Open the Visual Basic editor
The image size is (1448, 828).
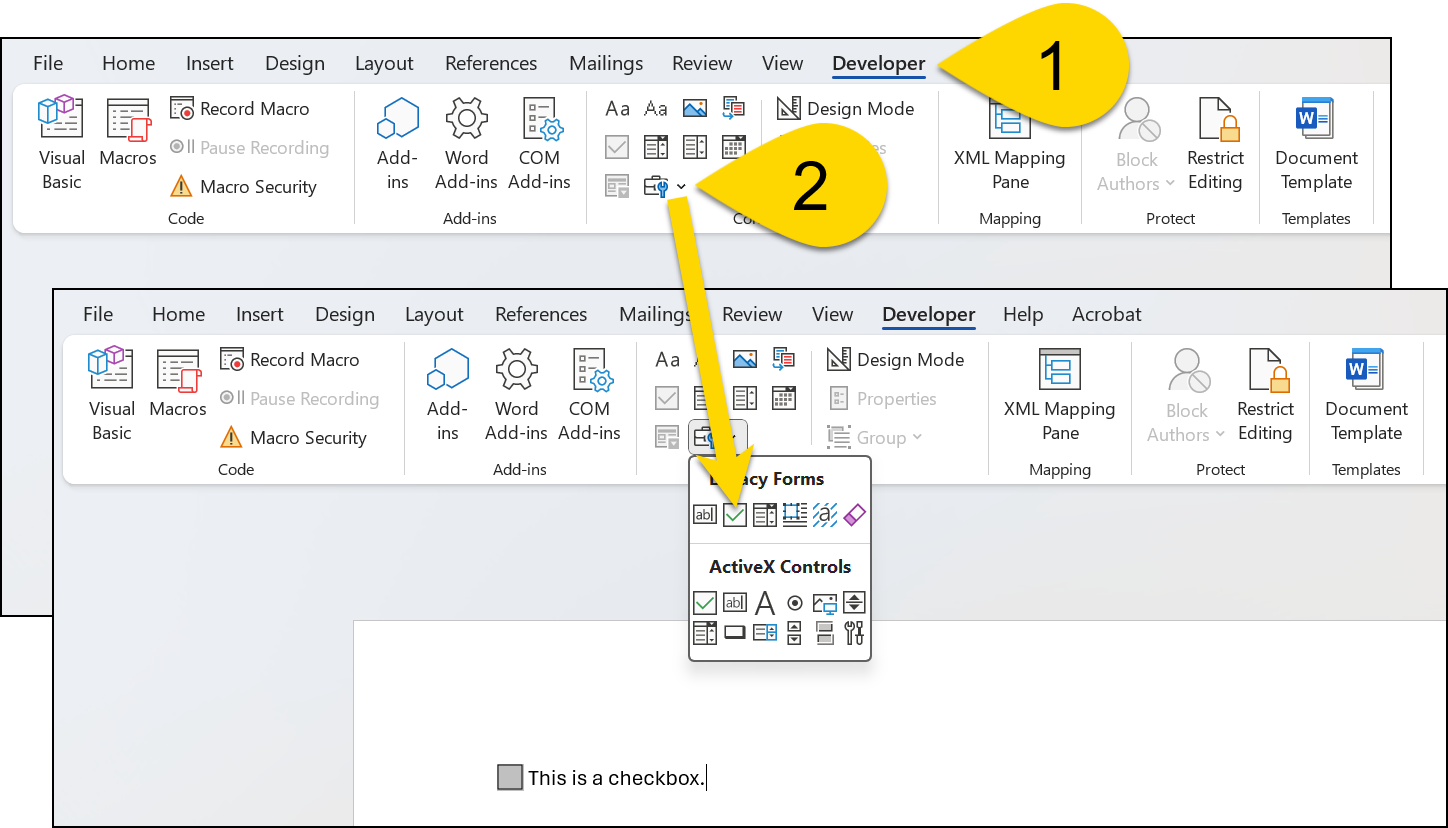click(111, 392)
